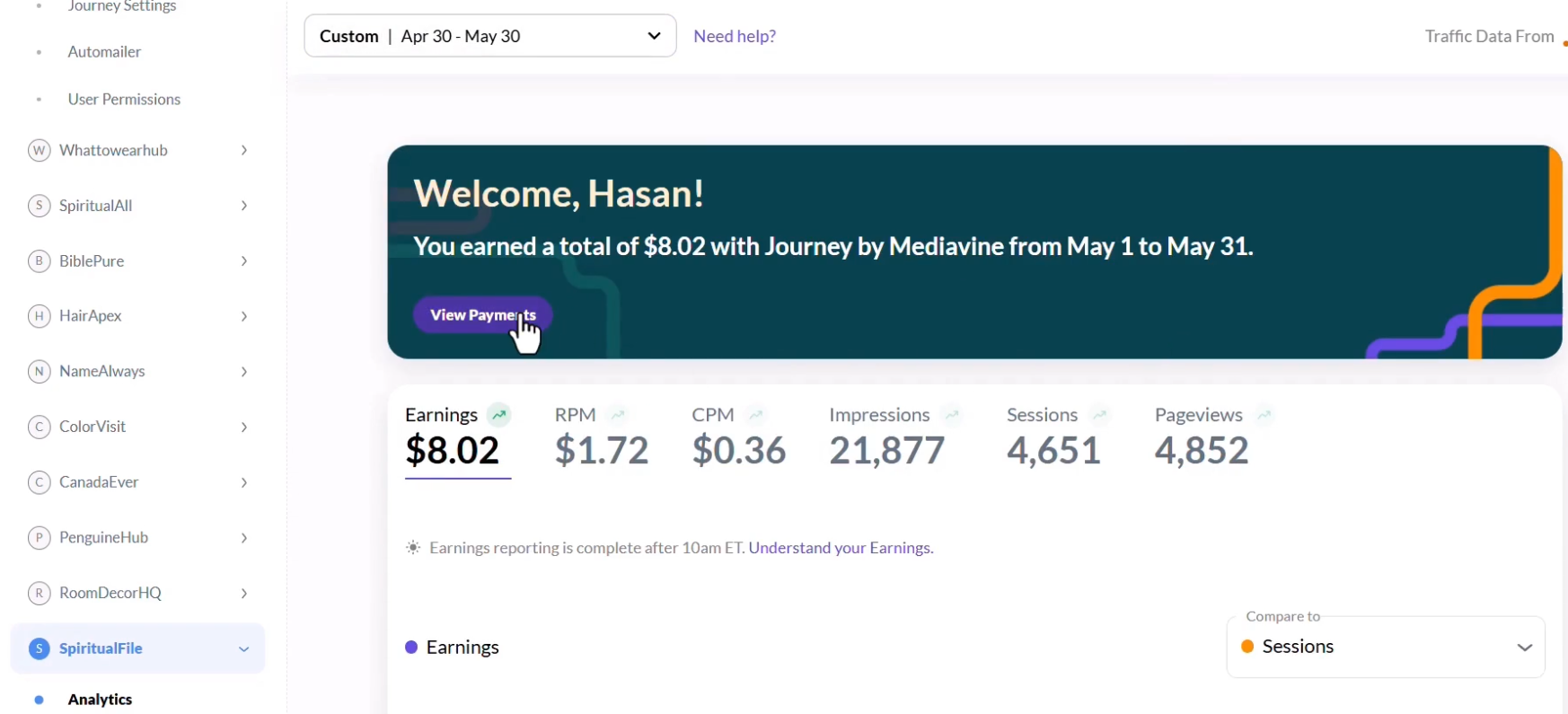The height and width of the screenshot is (714, 1568).
Task: Open the Compare to Sessions dropdown
Action: (1386, 647)
